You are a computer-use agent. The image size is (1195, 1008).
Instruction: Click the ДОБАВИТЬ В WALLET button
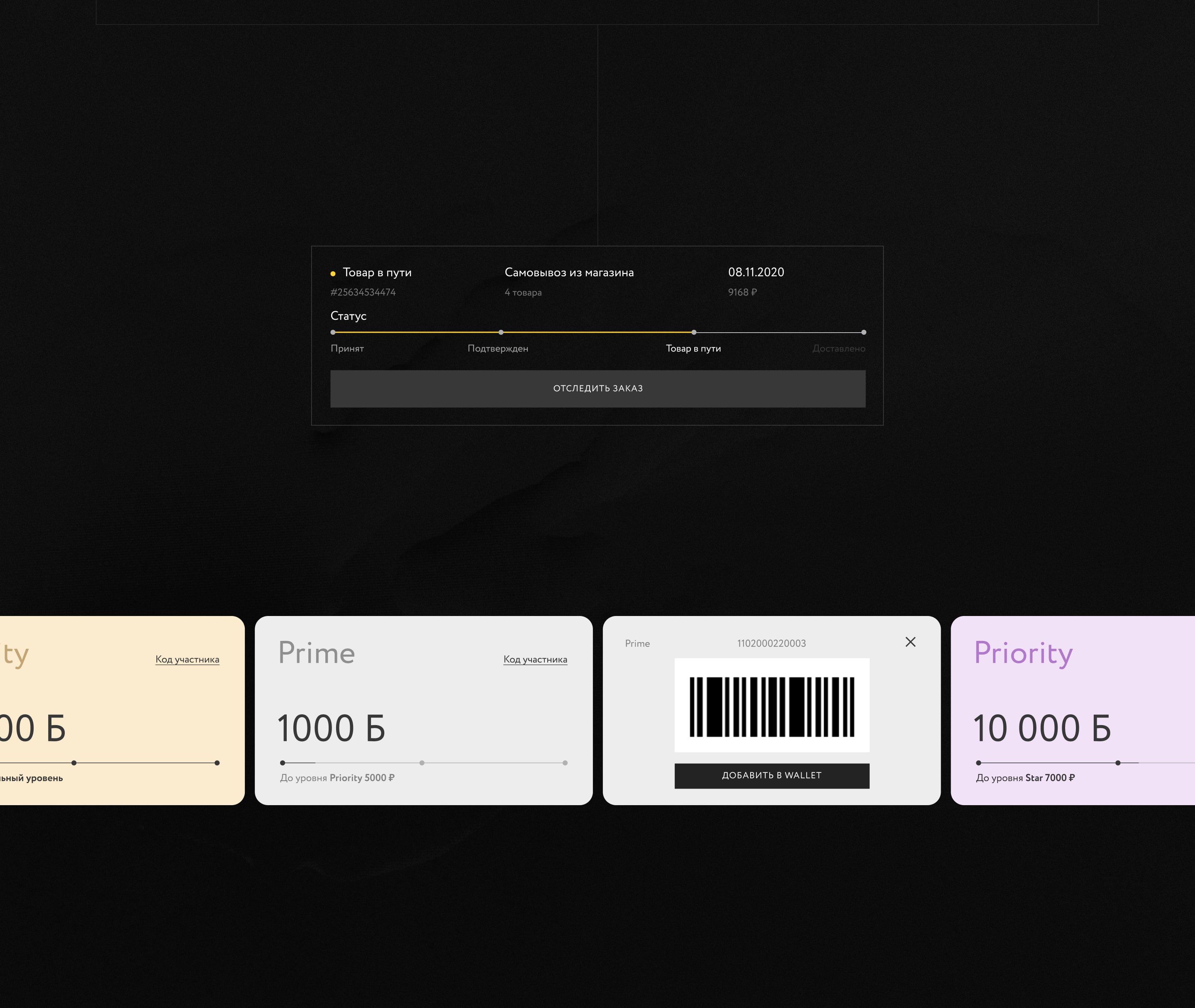tap(771, 775)
